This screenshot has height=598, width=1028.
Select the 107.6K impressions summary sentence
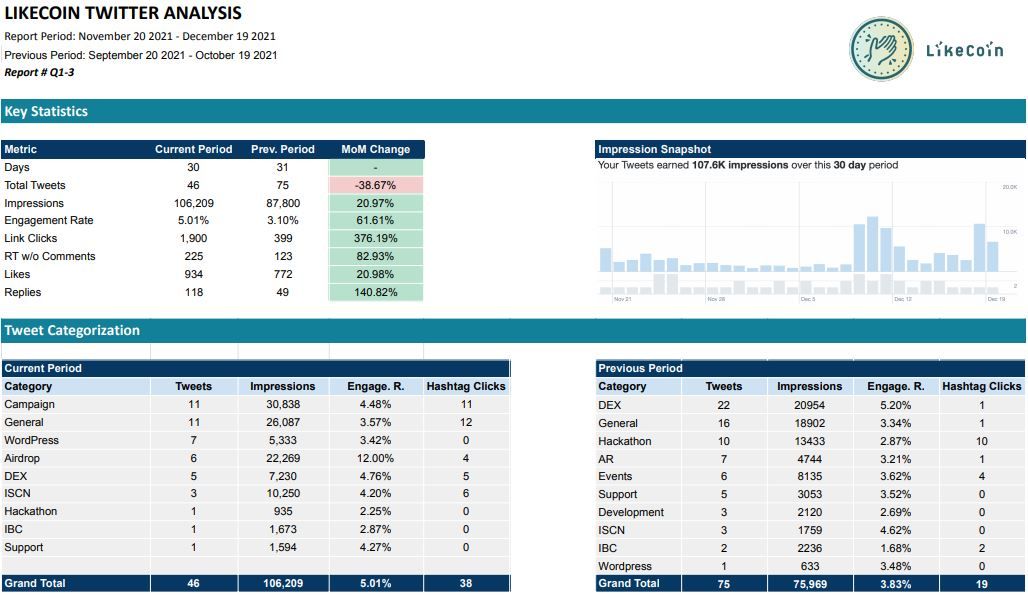tap(747, 165)
